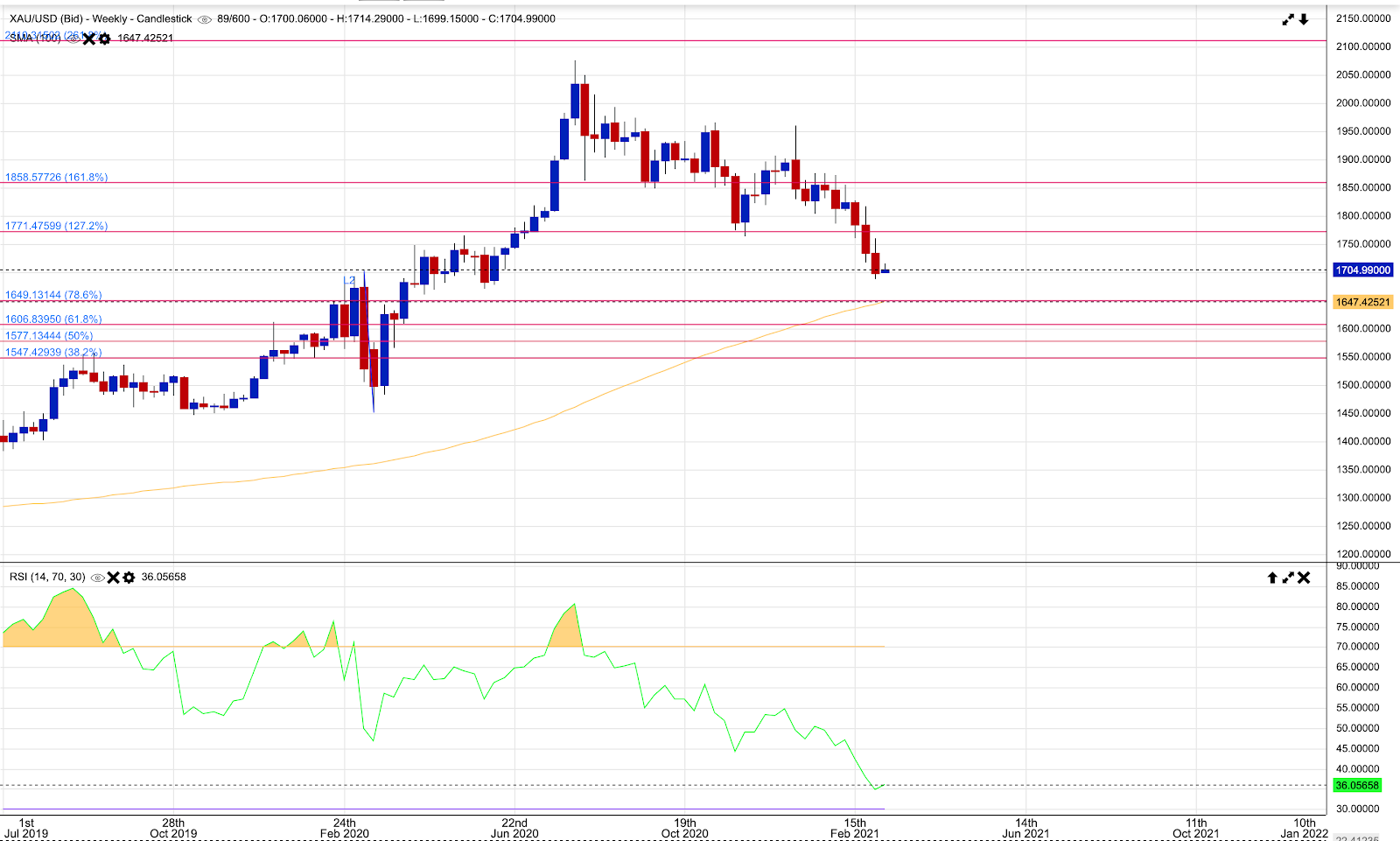
Task: Click the 1200.00000 price axis label
Action: [1363, 554]
